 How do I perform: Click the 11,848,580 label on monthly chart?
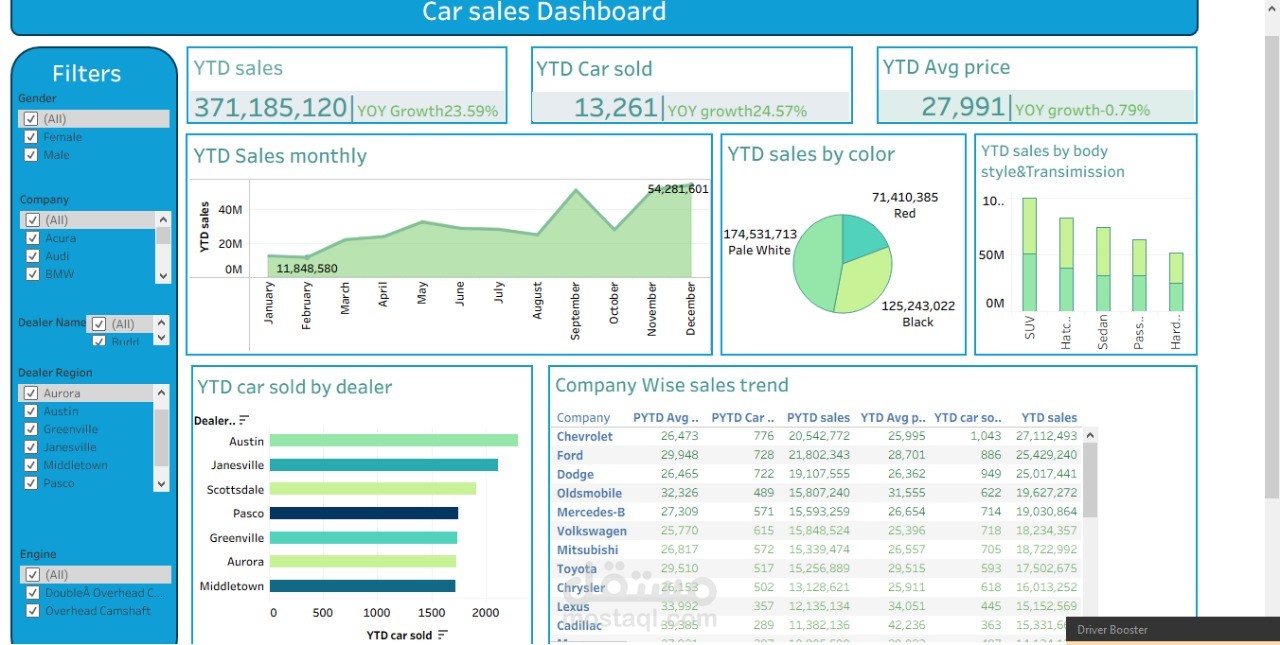[x=307, y=269]
